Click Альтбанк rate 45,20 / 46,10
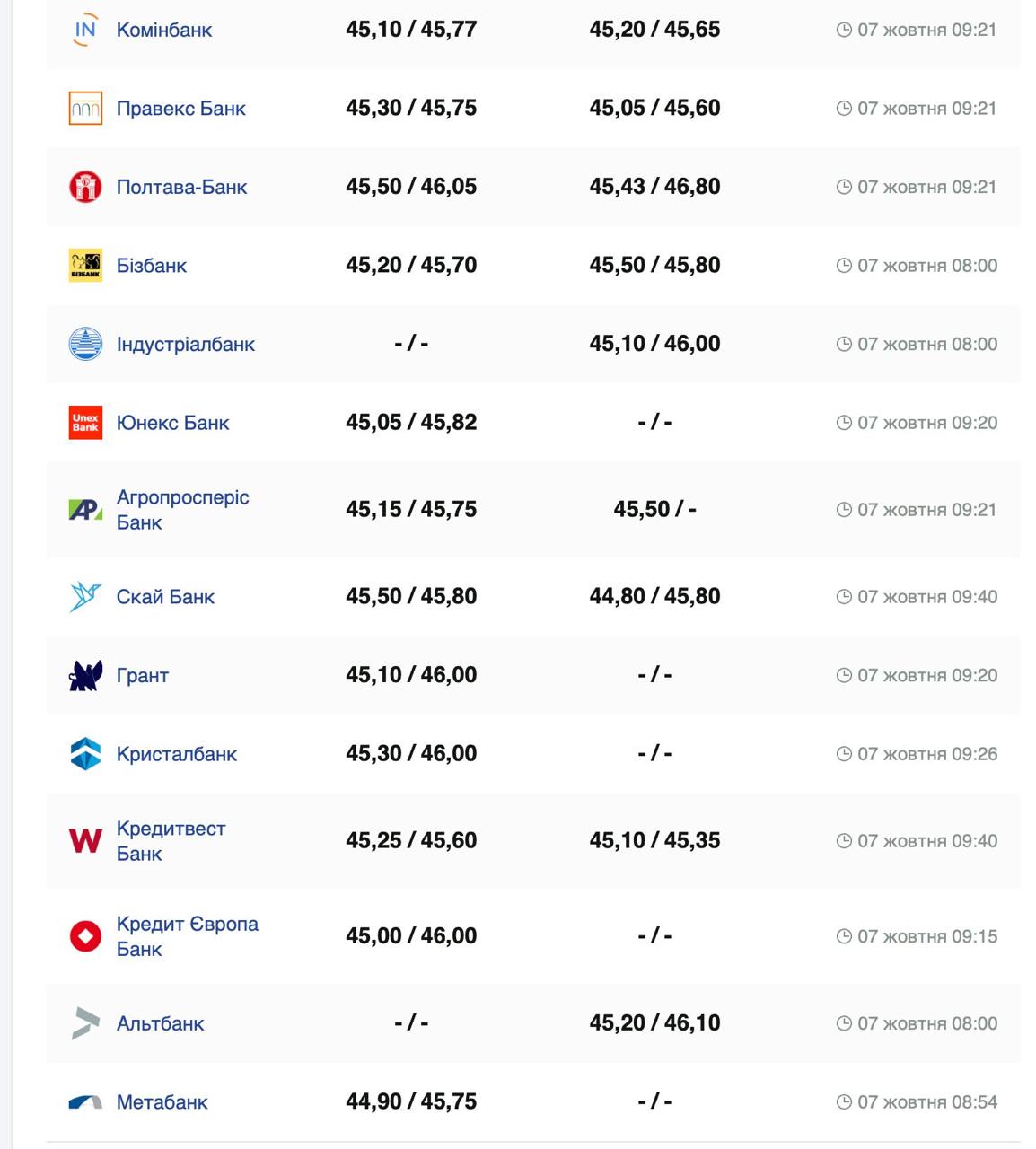1036x1149 pixels. (654, 1023)
